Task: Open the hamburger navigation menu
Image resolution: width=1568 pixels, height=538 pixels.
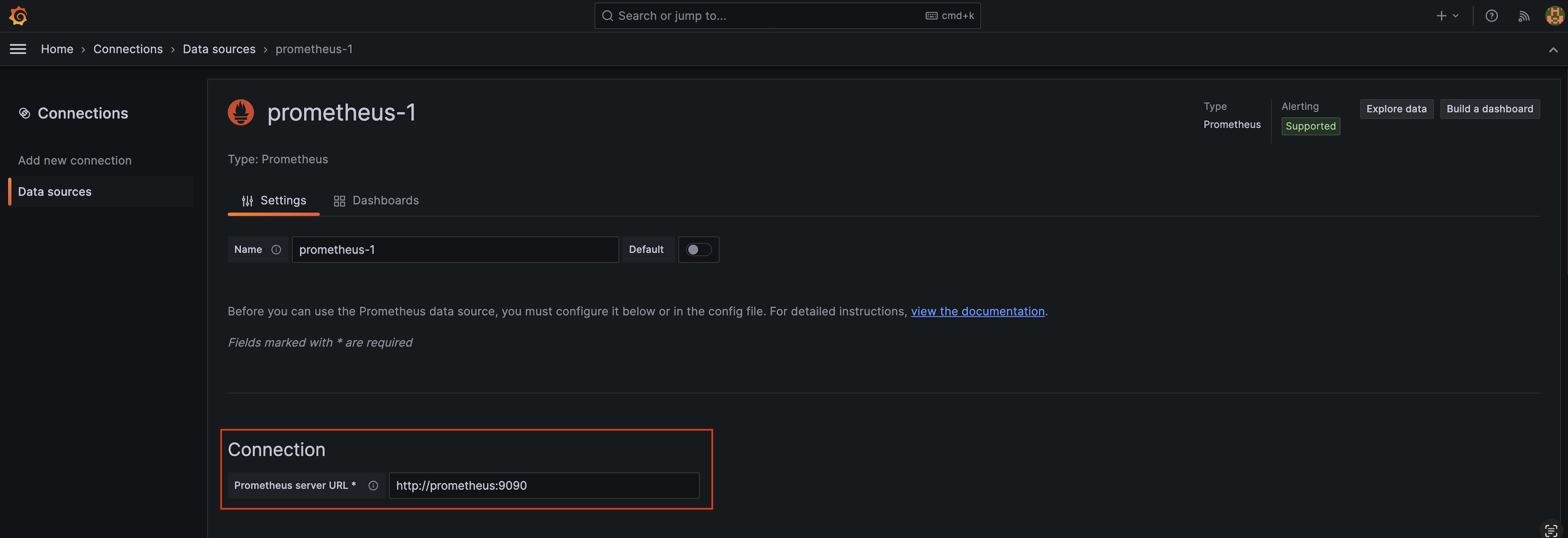Action: click(18, 49)
